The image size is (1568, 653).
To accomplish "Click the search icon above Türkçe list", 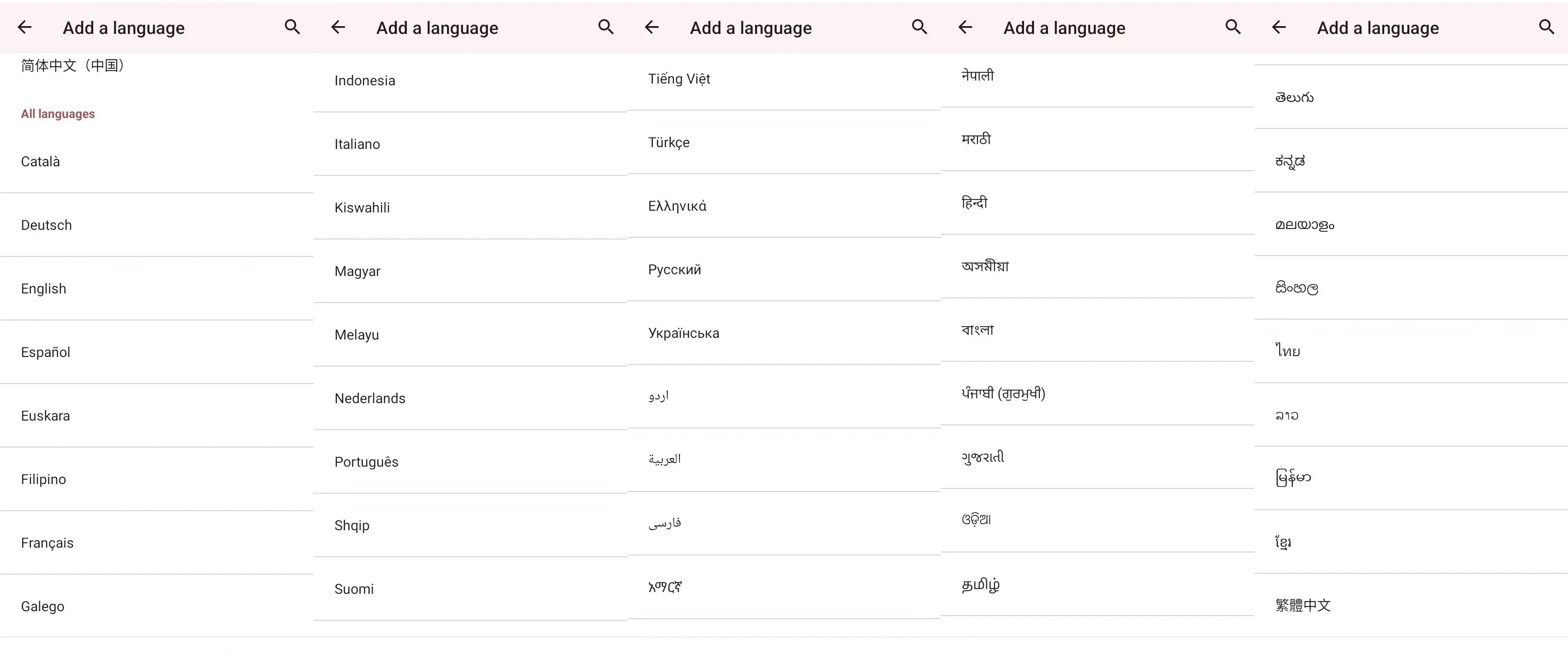I will [x=919, y=27].
